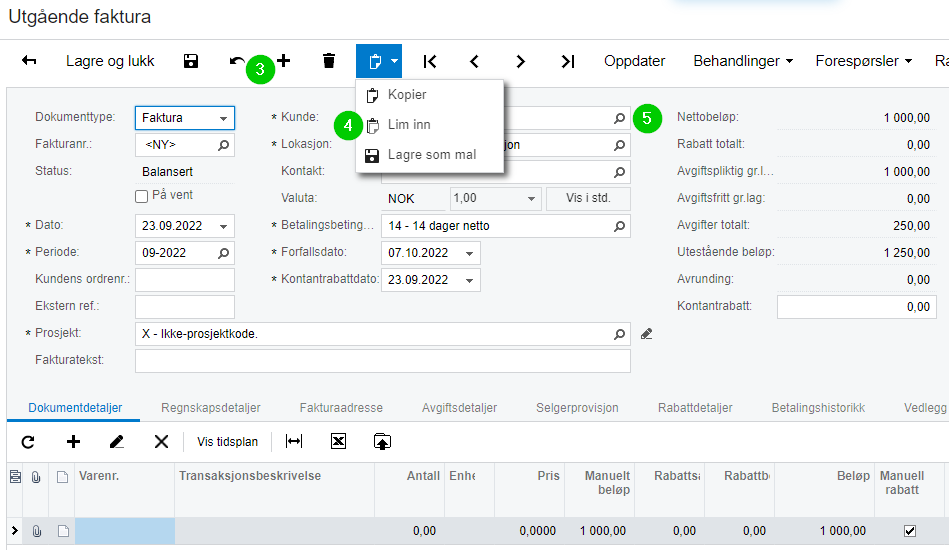Open Fakturanr. search lookup icon
The image size is (949, 550).
coord(223,145)
